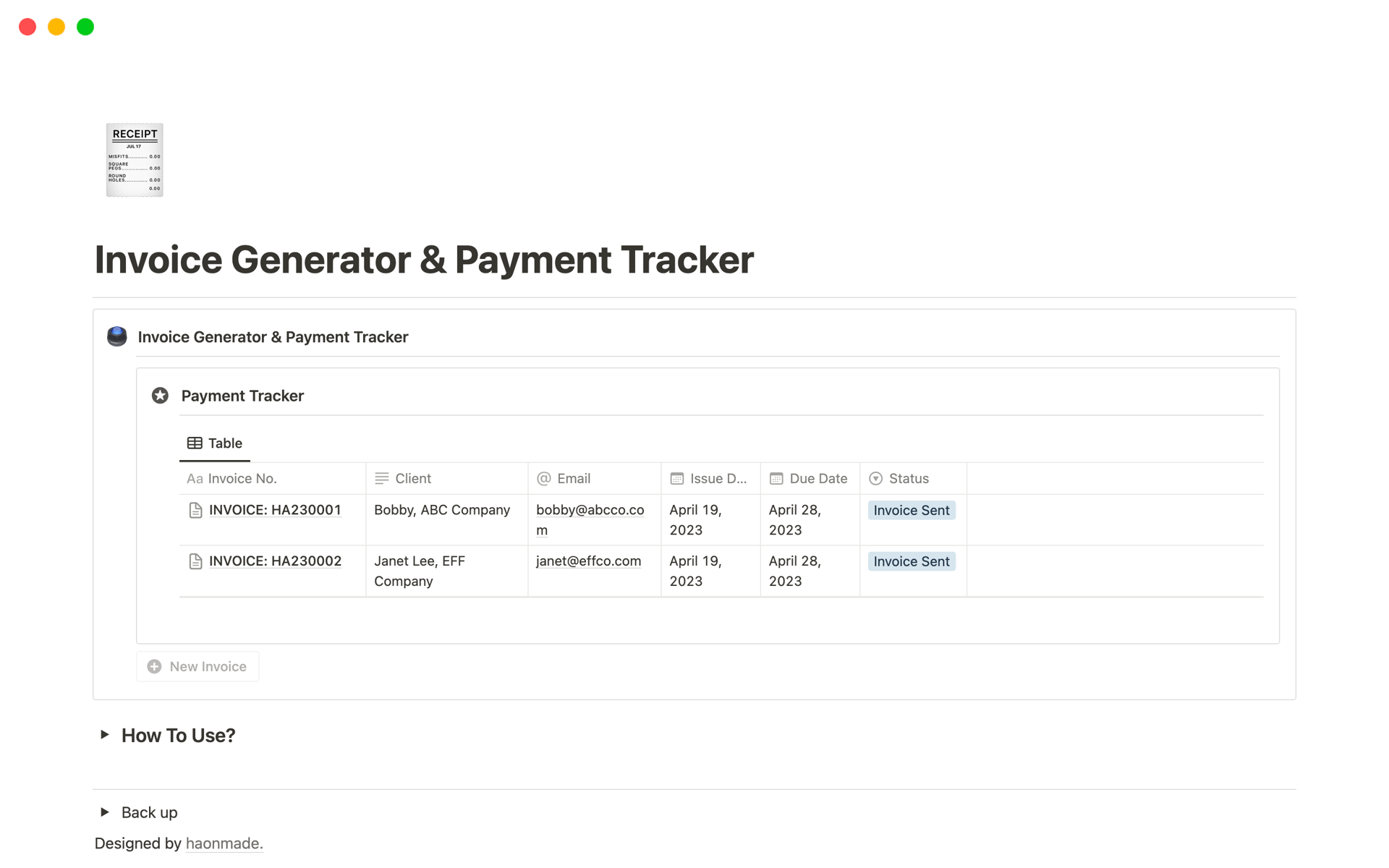Click the calendar icon in Due Date header

click(x=776, y=478)
